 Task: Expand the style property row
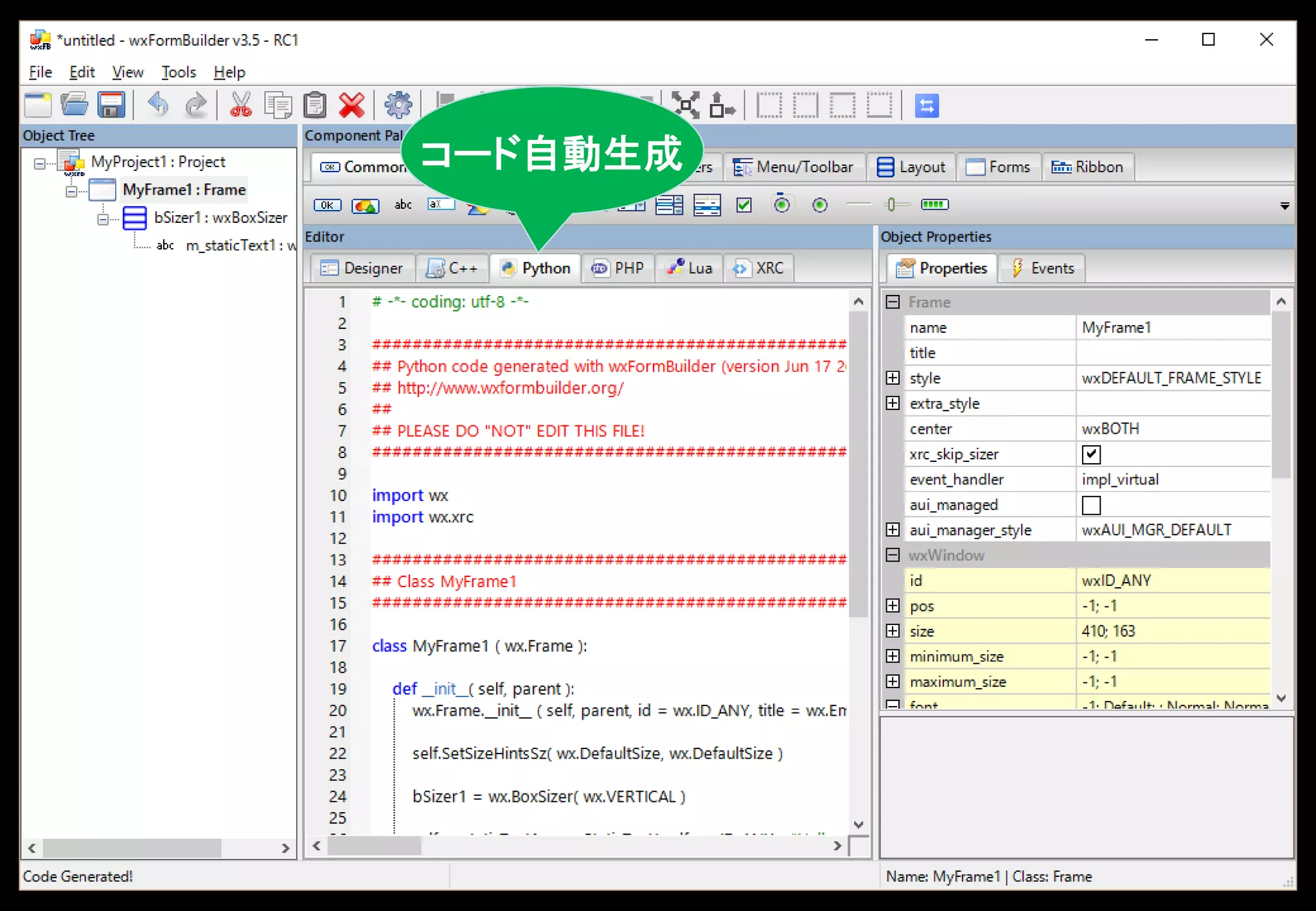[893, 378]
